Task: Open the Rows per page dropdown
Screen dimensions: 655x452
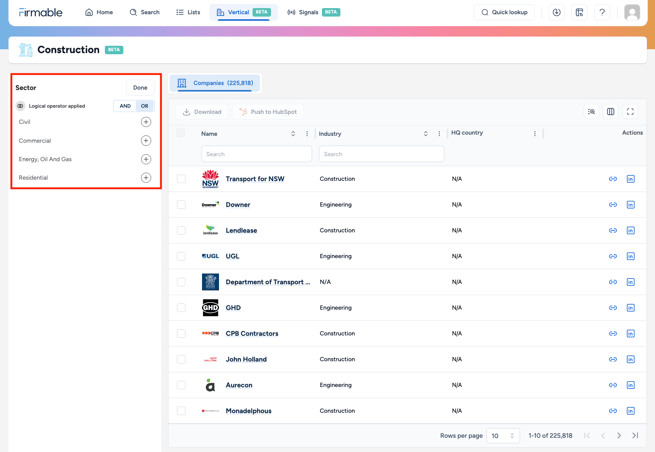Action: (503, 436)
